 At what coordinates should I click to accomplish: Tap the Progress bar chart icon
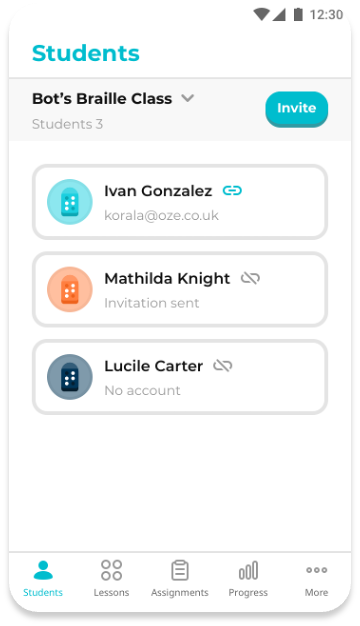click(248, 570)
